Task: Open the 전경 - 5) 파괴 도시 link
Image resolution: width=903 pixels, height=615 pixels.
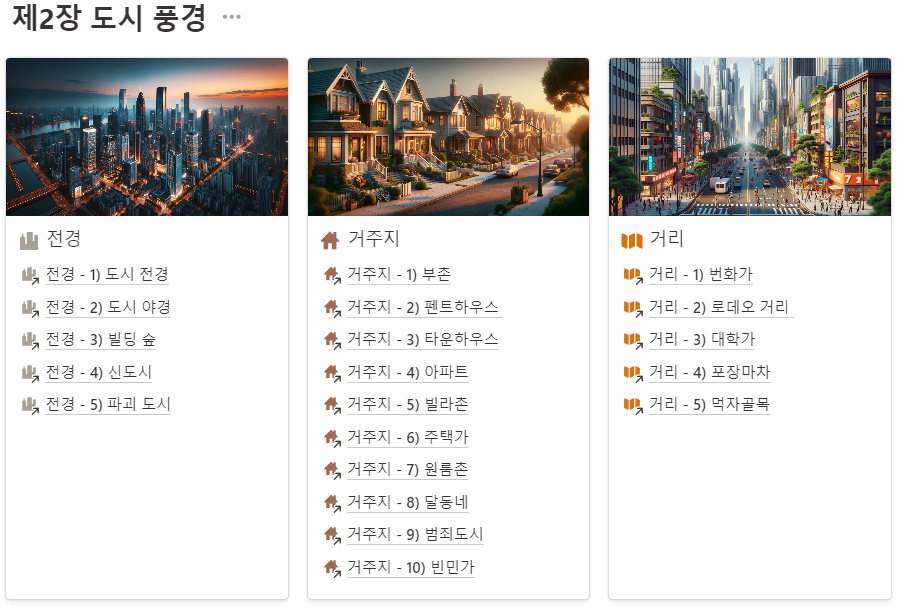Action: 108,405
